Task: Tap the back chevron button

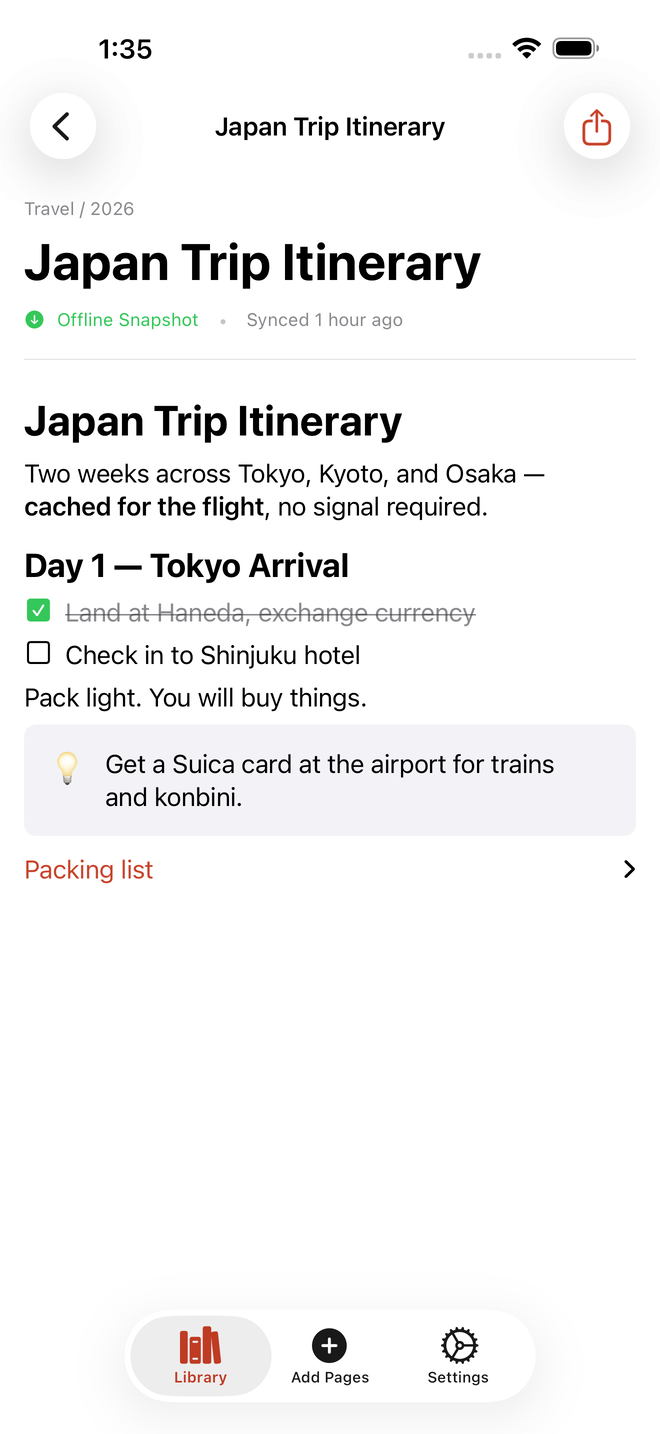Action: (62, 127)
